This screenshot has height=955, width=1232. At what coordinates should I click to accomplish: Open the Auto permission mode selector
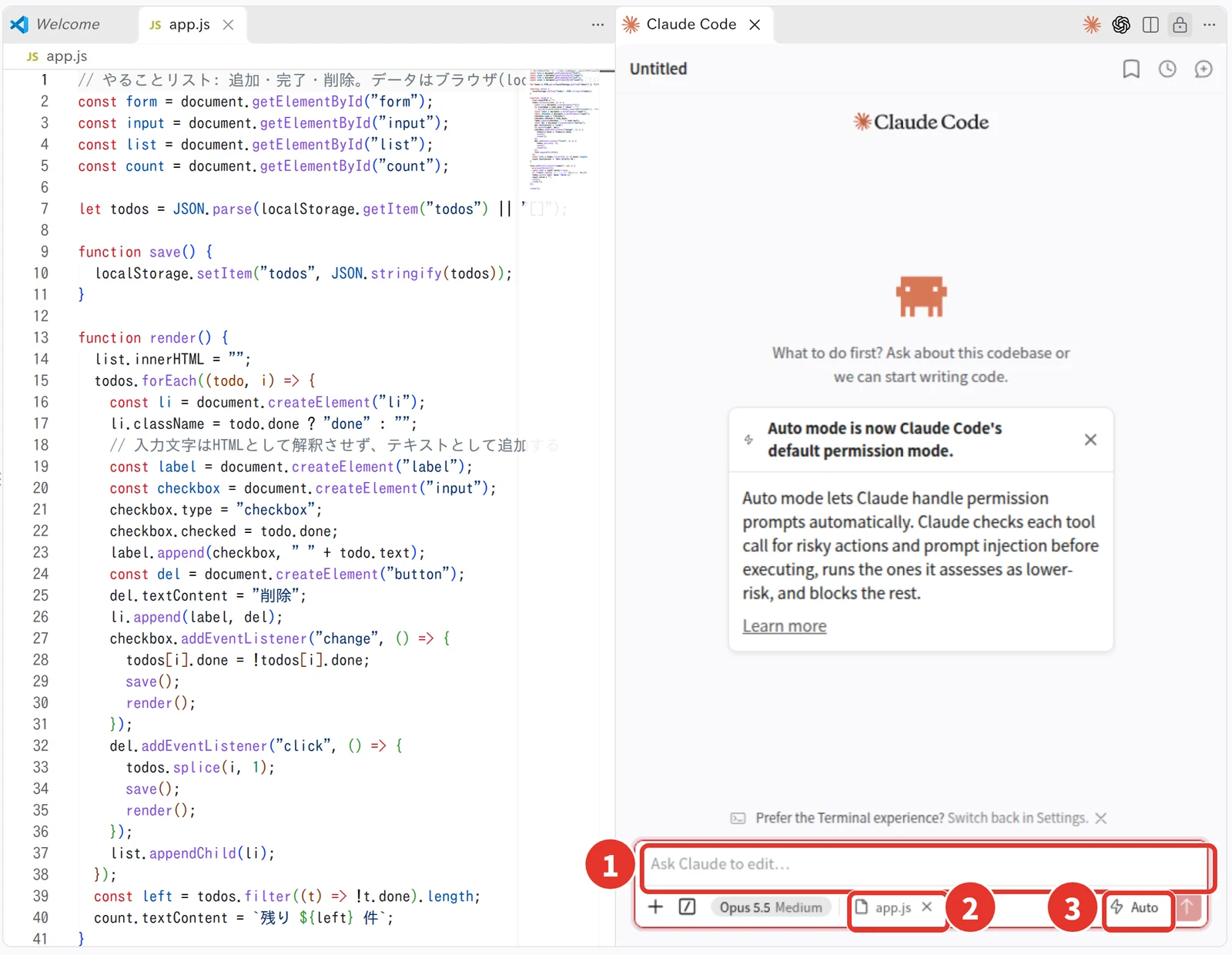(1136, 907)
